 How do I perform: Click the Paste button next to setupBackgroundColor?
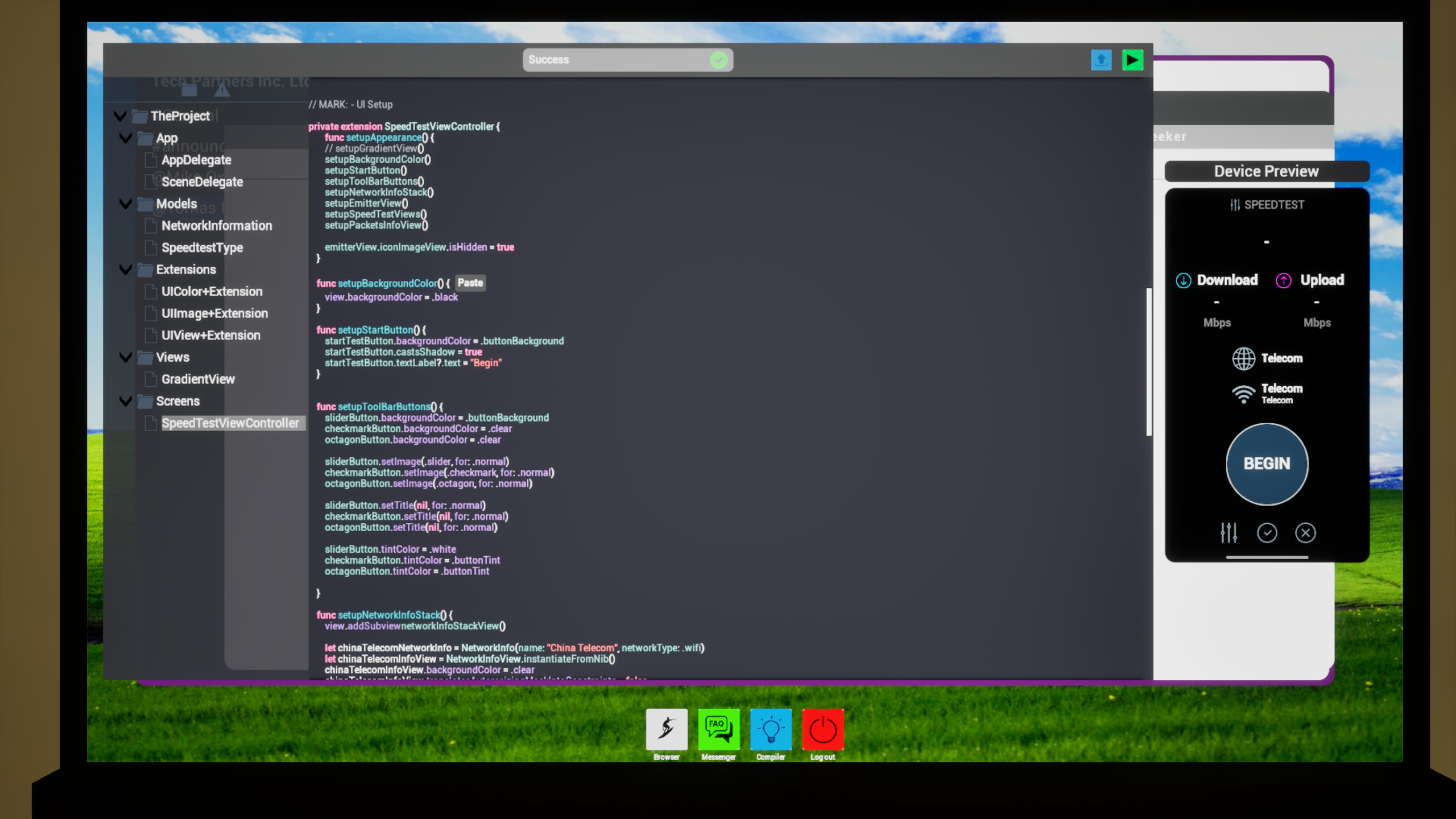tap(470, 283)
